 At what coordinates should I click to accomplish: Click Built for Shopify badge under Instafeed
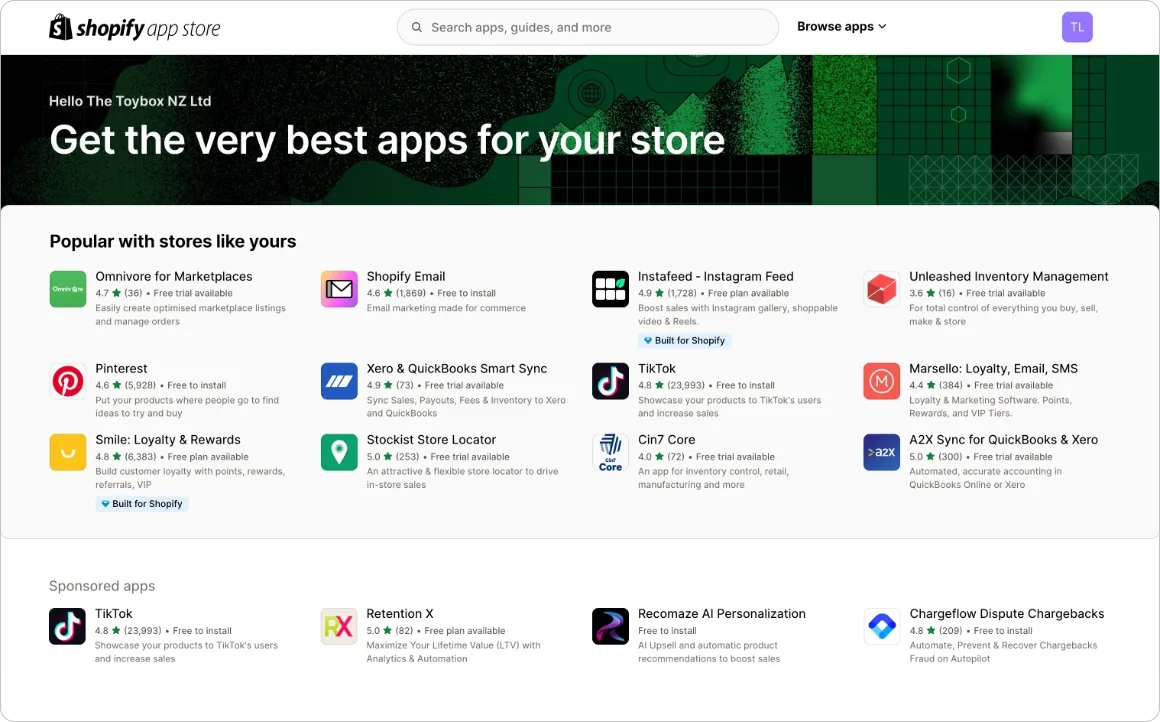684,340
